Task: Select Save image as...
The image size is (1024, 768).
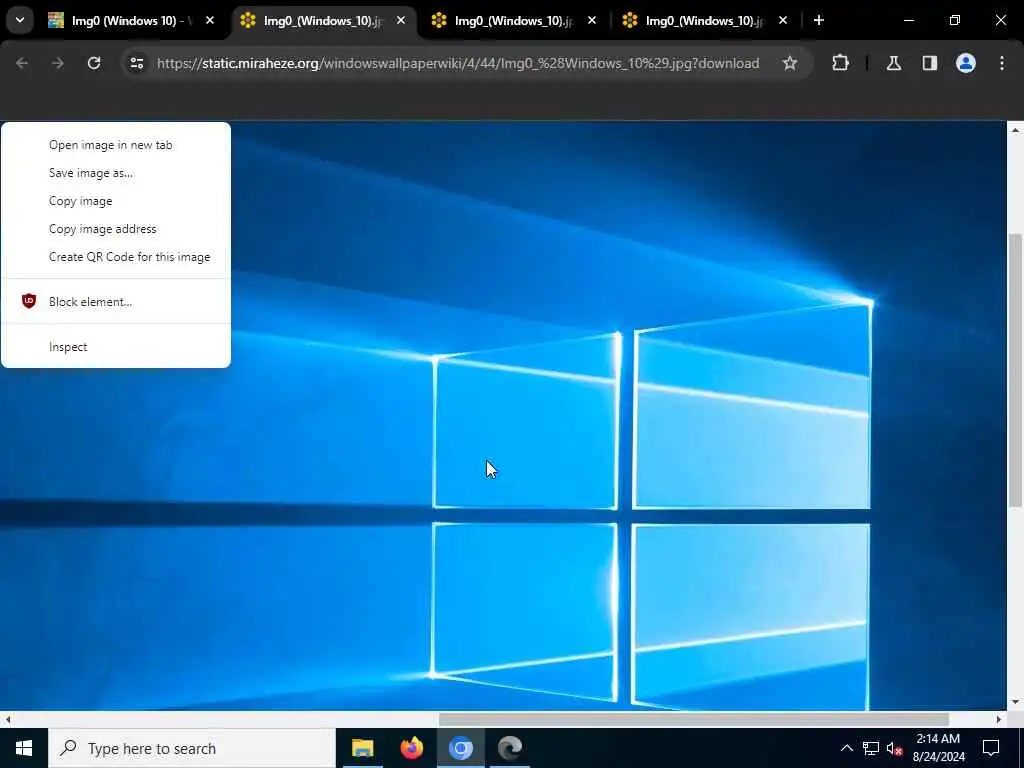Action: [116, 173]
